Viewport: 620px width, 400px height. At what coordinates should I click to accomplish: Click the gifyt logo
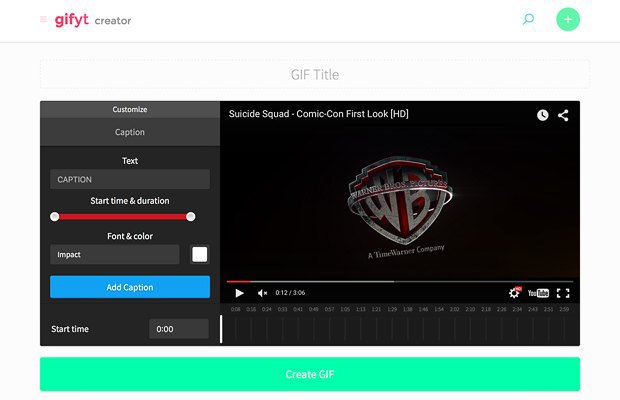coord(72,19)
